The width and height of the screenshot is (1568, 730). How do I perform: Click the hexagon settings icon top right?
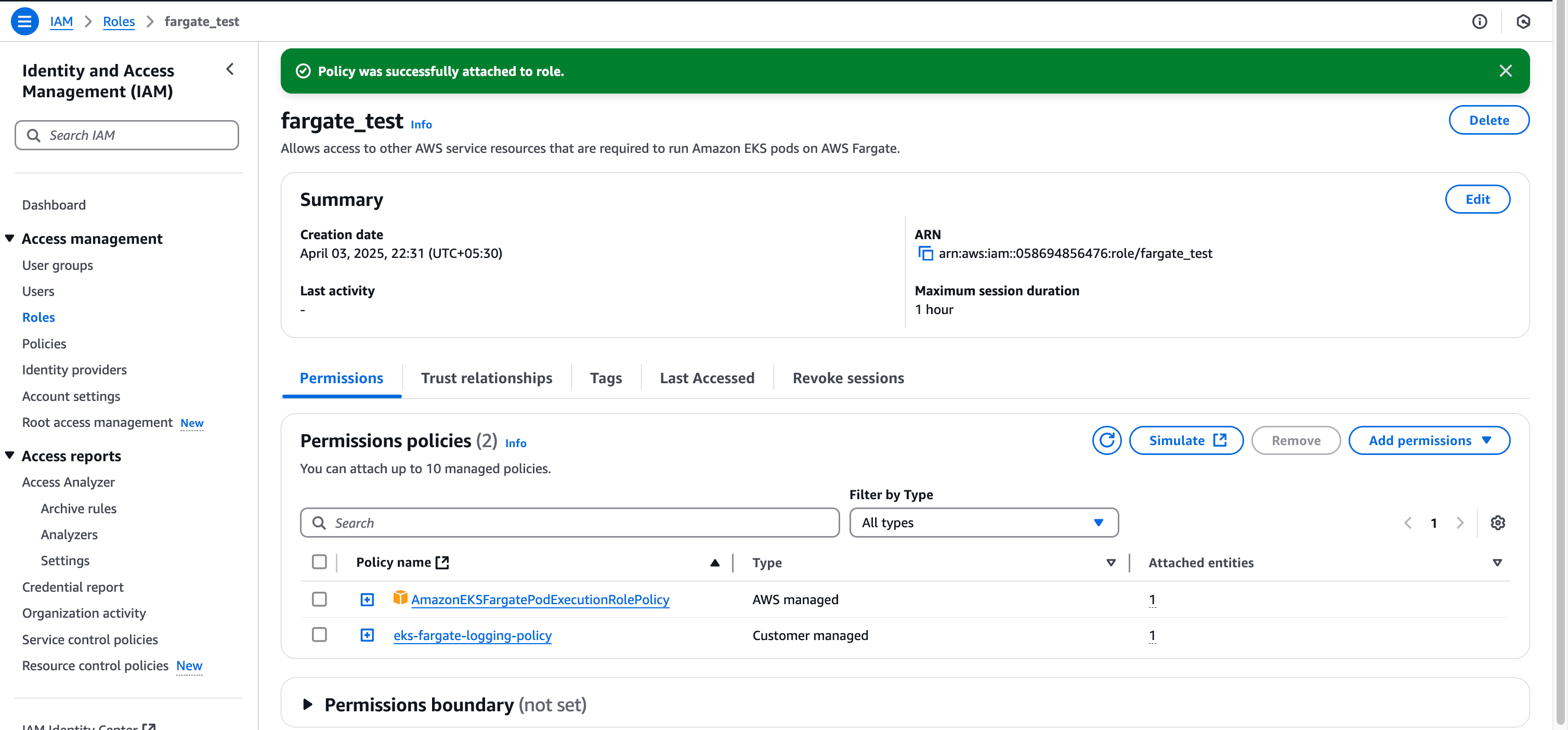point(1523,21)
